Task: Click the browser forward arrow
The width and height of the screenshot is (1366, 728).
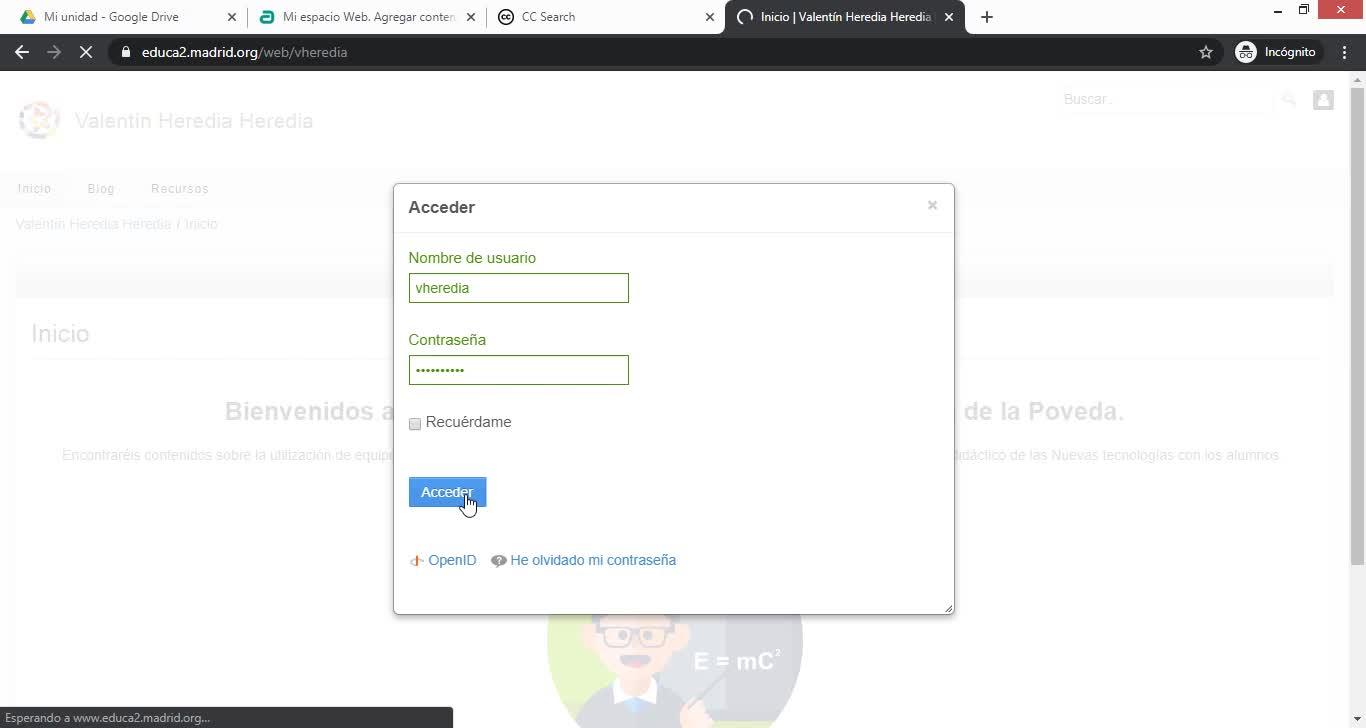Action: tap(54, 52)
